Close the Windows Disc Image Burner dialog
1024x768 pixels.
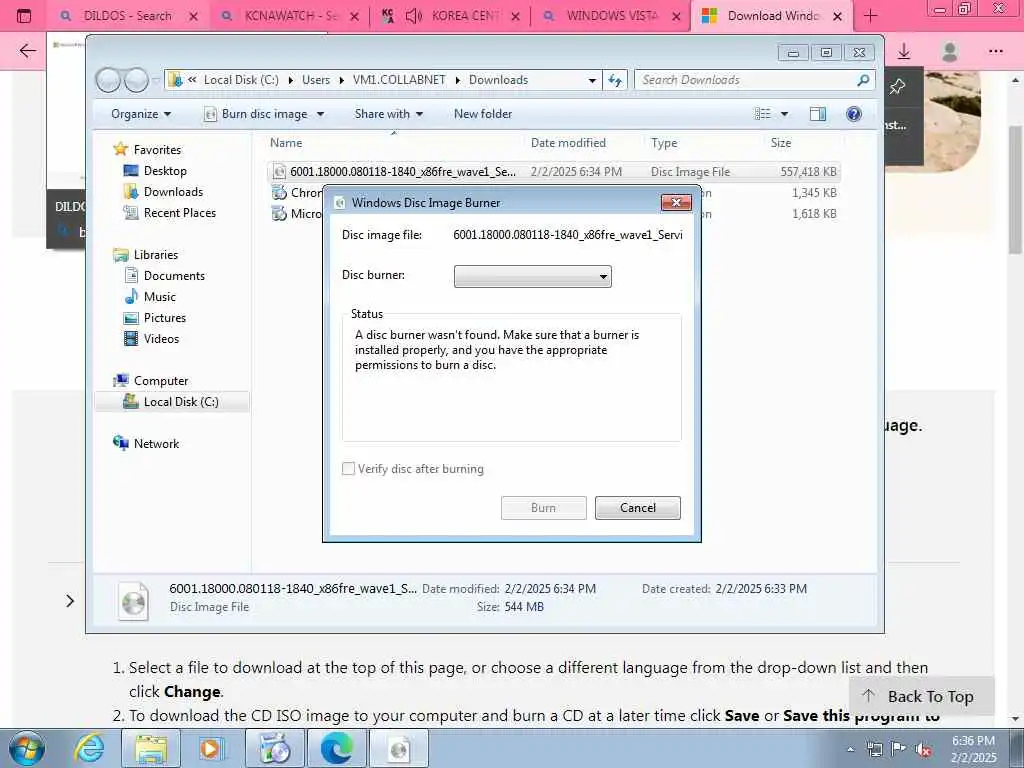tap(677, 202)
